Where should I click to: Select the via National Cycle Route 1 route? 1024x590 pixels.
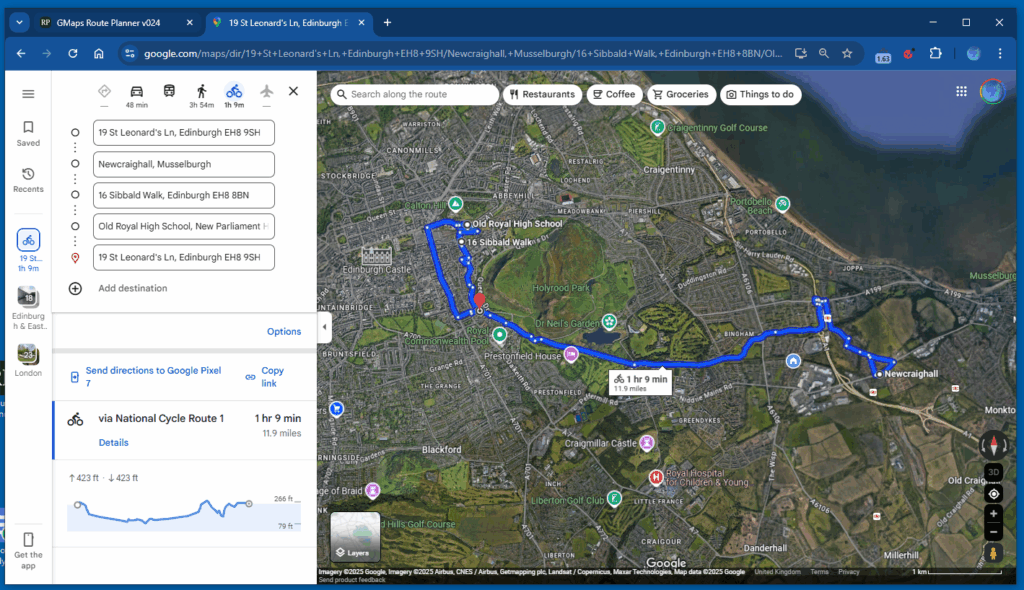pos(185,430)
